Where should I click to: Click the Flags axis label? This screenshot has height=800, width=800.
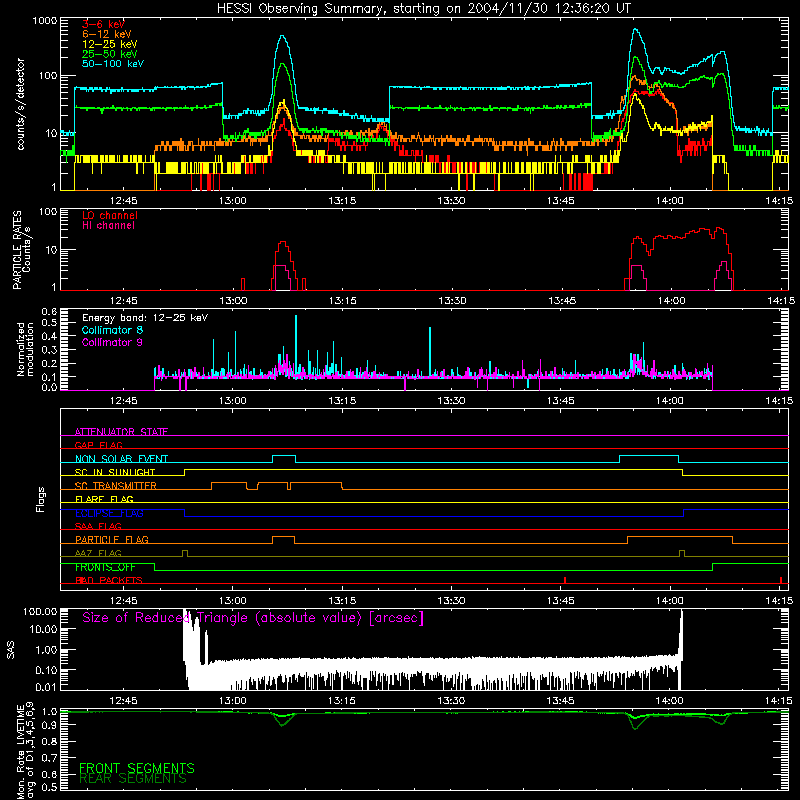pyautogui.click(x=41, y=499)
